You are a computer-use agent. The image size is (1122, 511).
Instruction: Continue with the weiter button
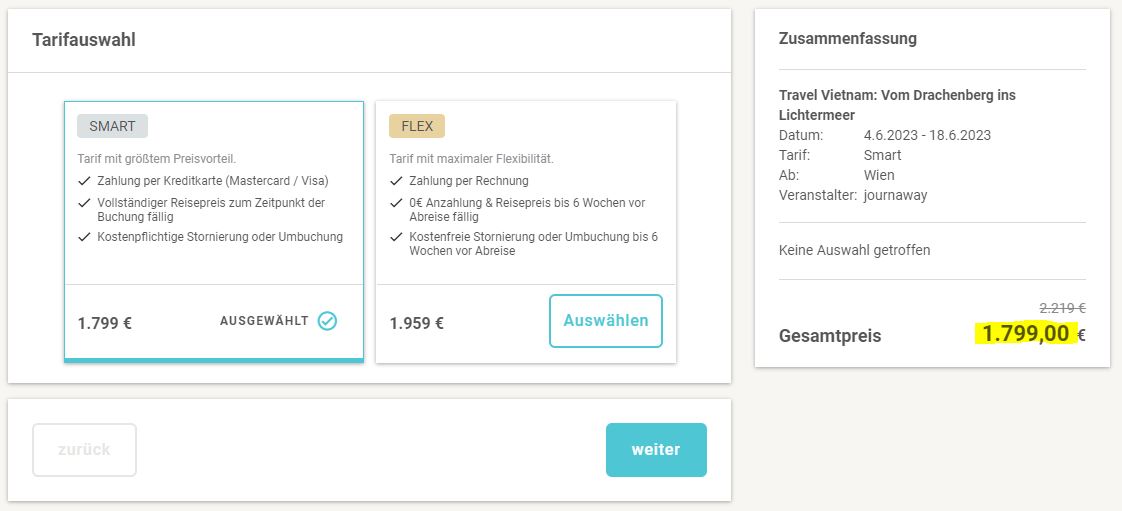pos(656,449)
